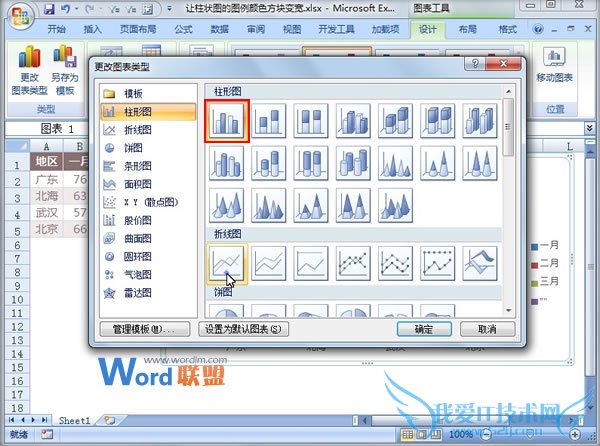Image resolution: width=600 pixels, height=446 pixels.
Task: Choose the 100% stacked cone chart
Action: (x=480, y=163)
